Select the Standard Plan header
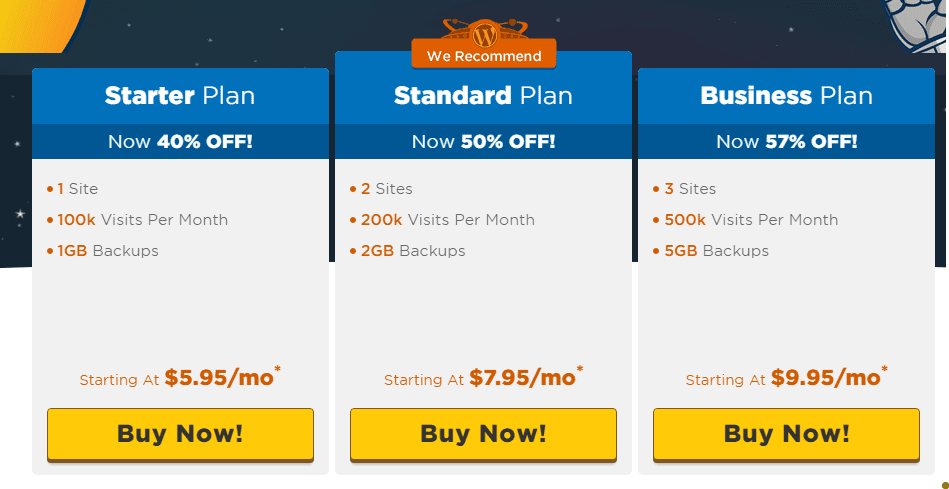This screenshot has height=489, width=949. (x=483, y=96)
